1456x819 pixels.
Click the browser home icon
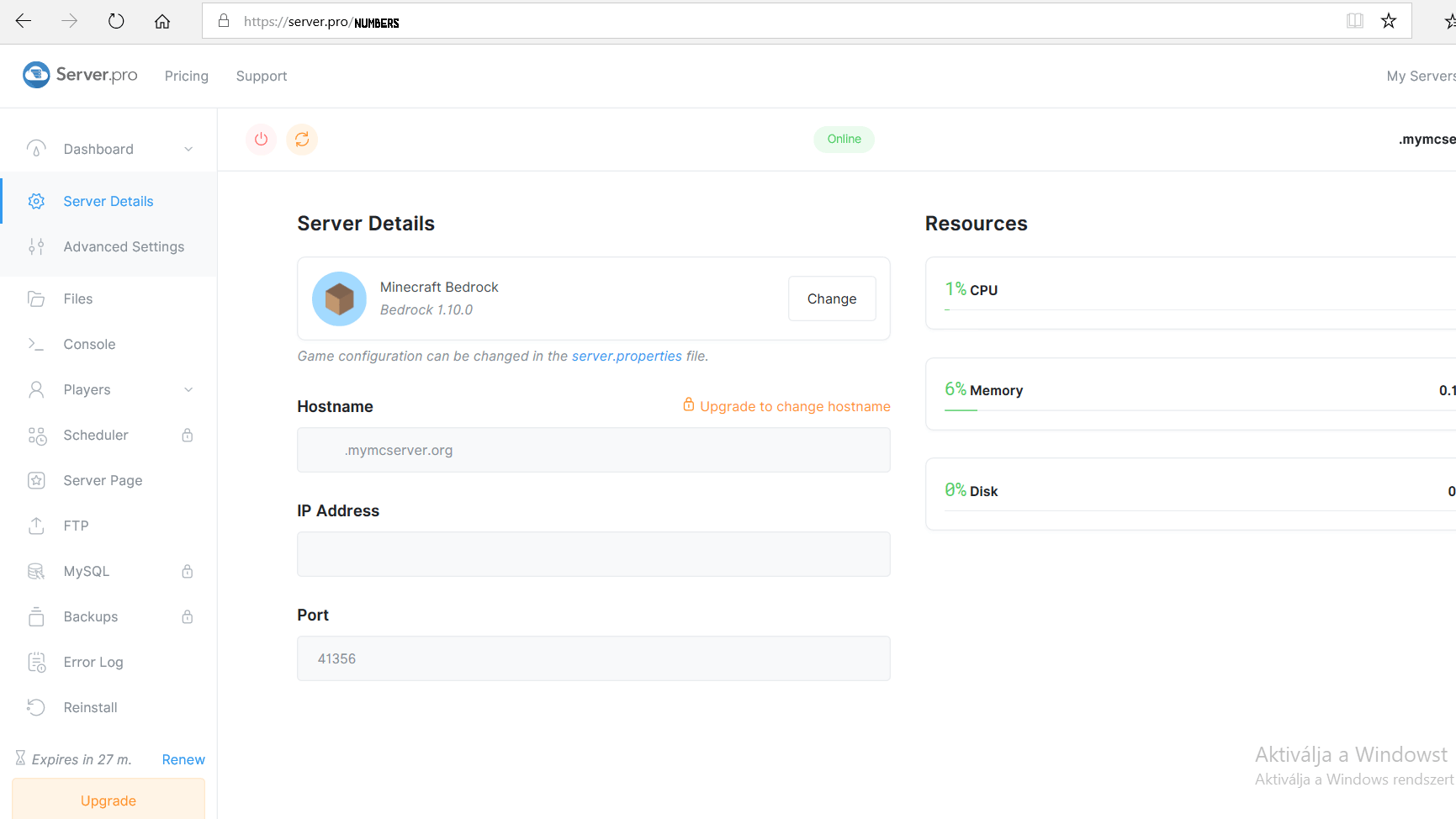[161, 21]
